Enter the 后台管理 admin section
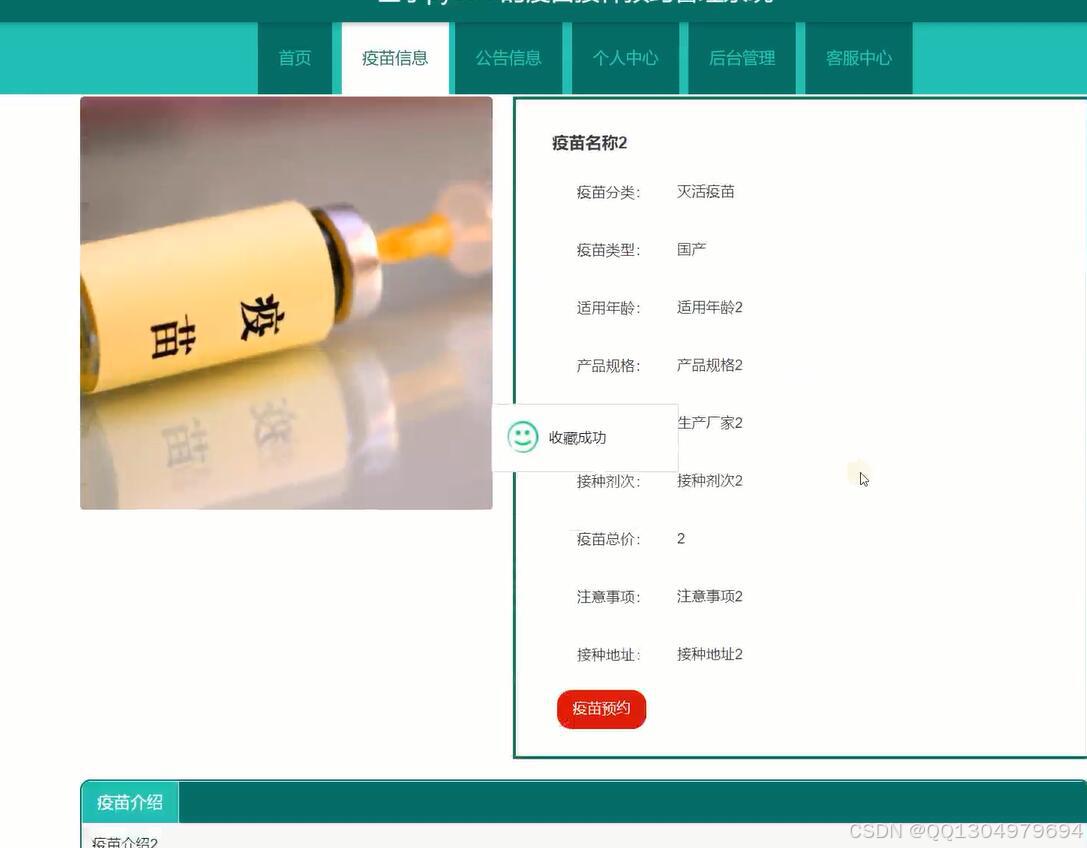Image resolution: width=1087 pixels, height=848 pixels. (x=742, y=58)
